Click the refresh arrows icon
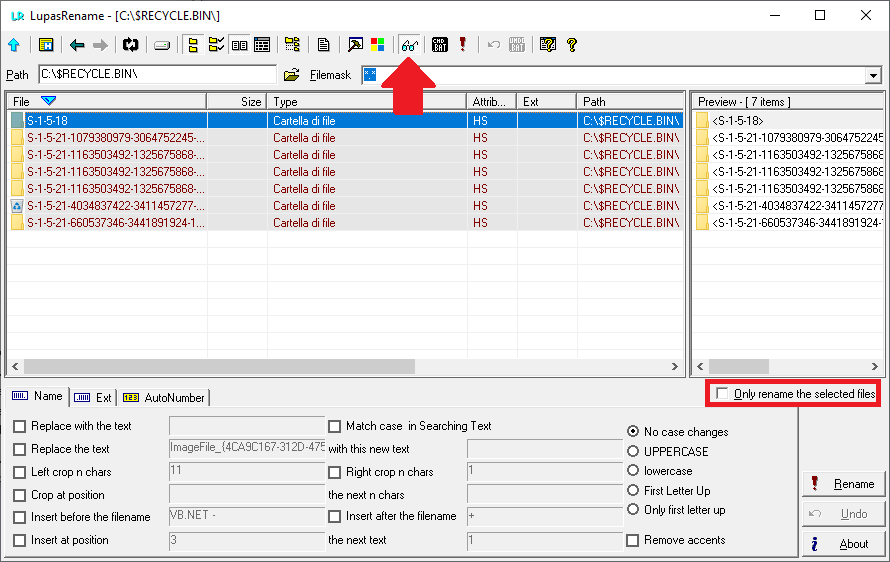Screen dimensions: 890x562 pos(130,45)
